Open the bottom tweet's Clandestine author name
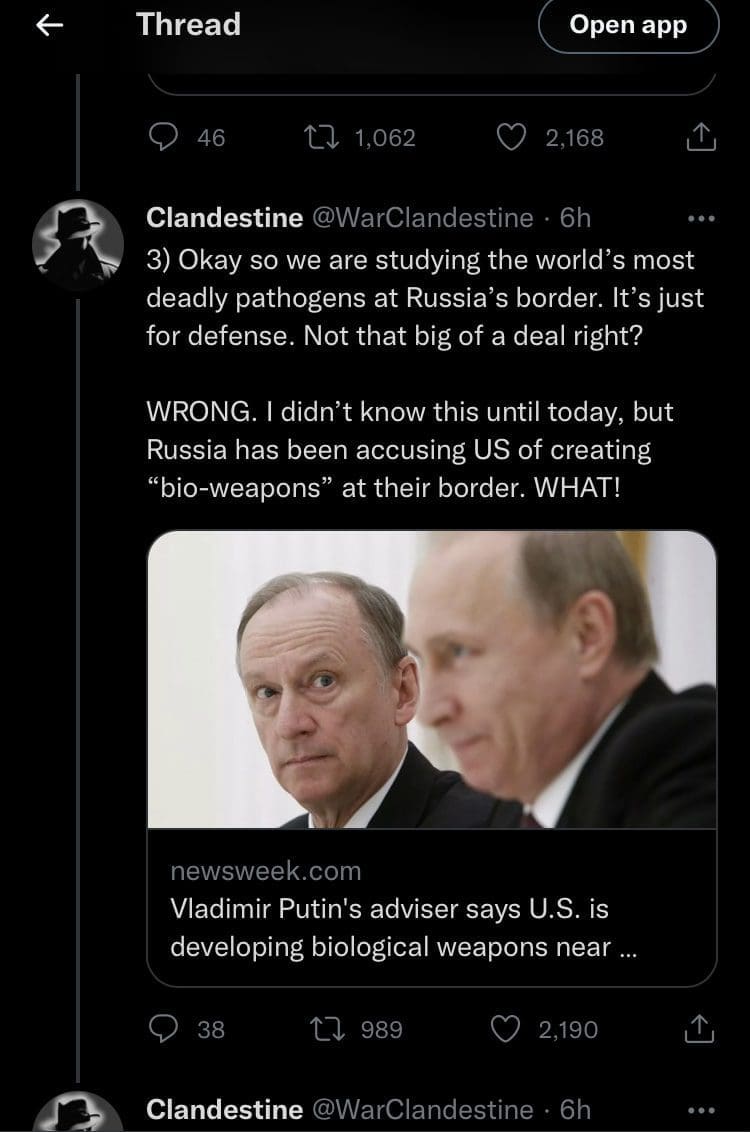Screen dimensions: 750x1132 coord(224,1110)
